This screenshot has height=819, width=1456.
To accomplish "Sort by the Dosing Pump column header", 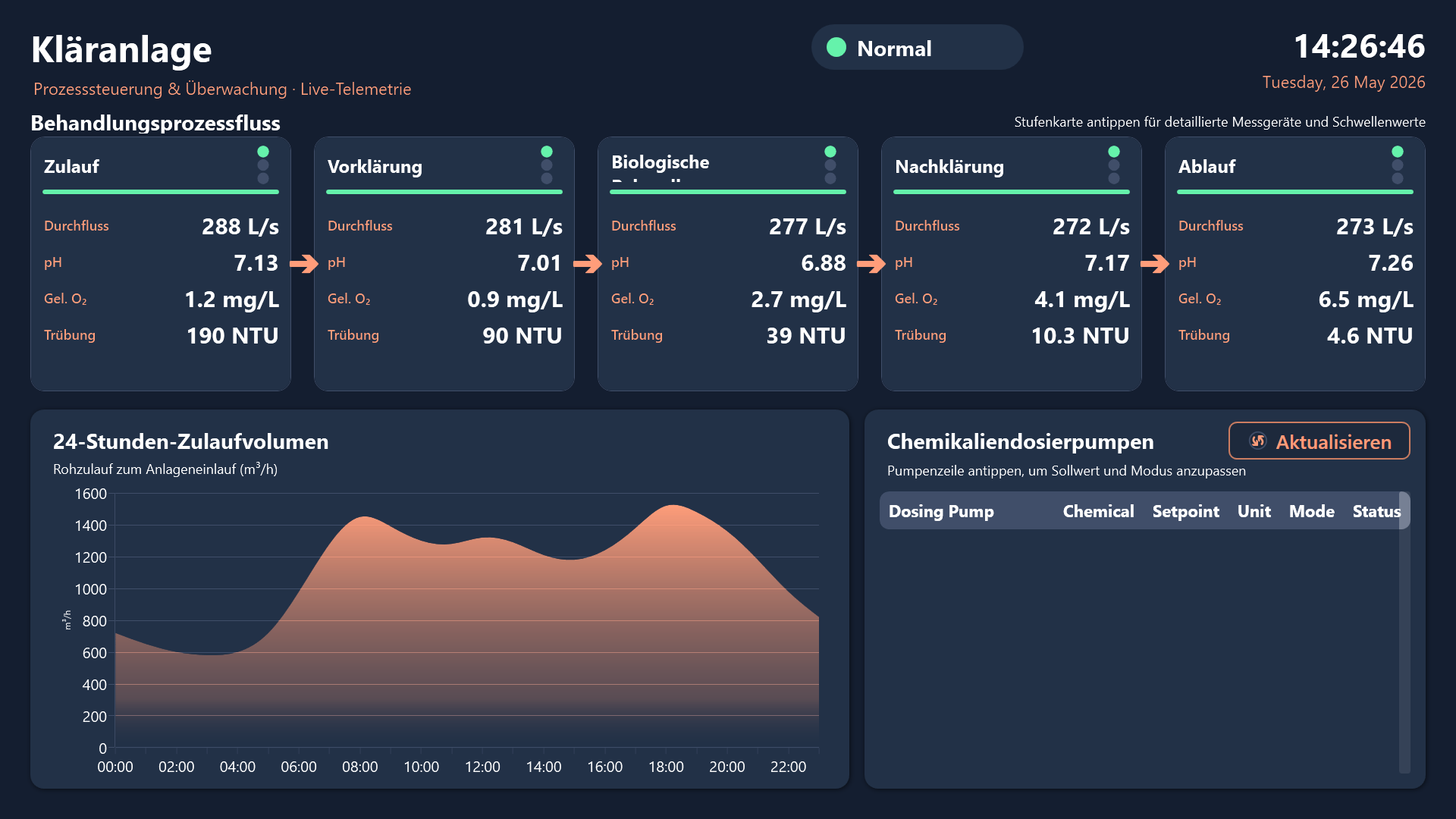I will point(941,511).
